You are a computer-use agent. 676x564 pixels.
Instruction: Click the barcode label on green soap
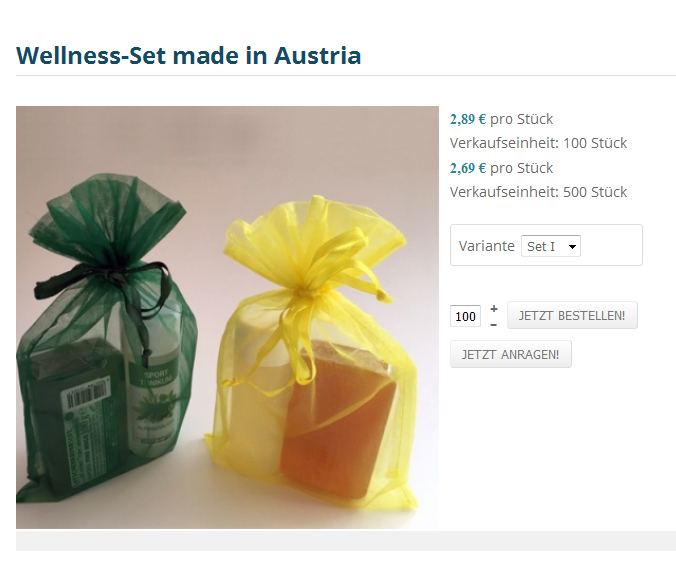pyautogui.click(x=85, y=395)
